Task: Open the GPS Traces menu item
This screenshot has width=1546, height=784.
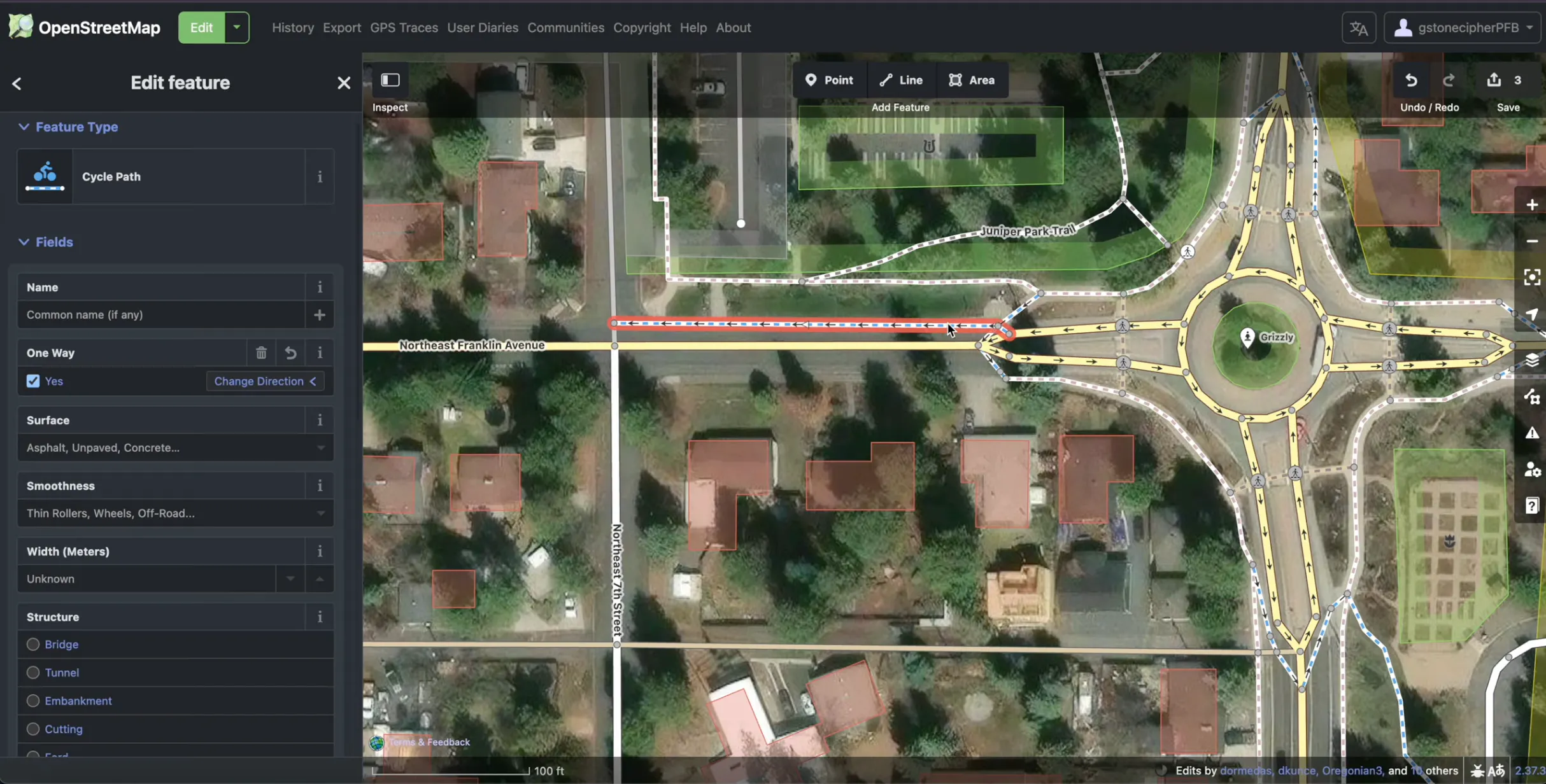Action: click(404, 27)
